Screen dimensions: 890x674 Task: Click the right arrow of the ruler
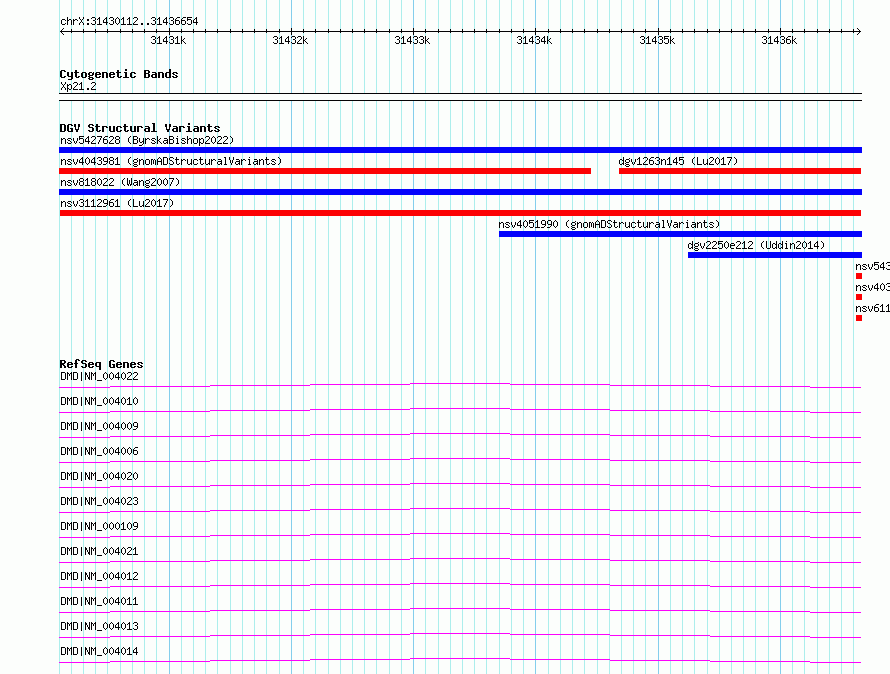(858, 31)
